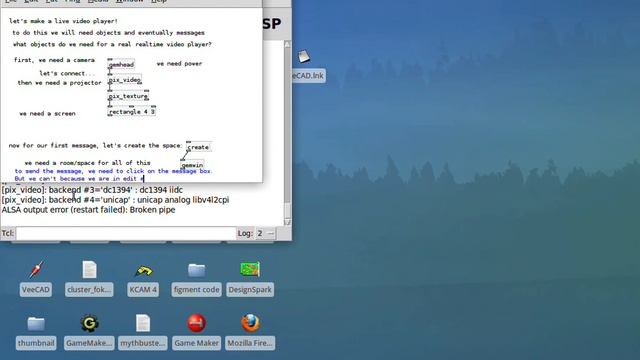This screenshot has height=360, width=640.
Task: Select the gemwin object box
Action: coord(192,165)
